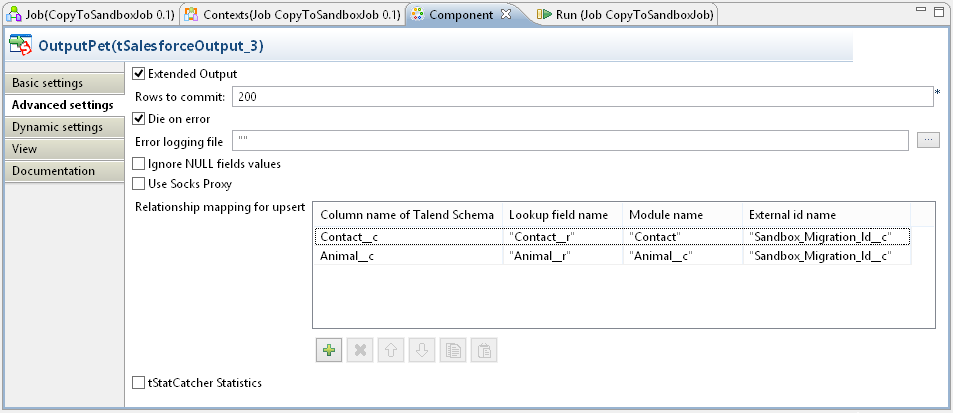Click the move row down arrow
The height and width of the screenshot is (413, 953).
(x=422, y=350)
